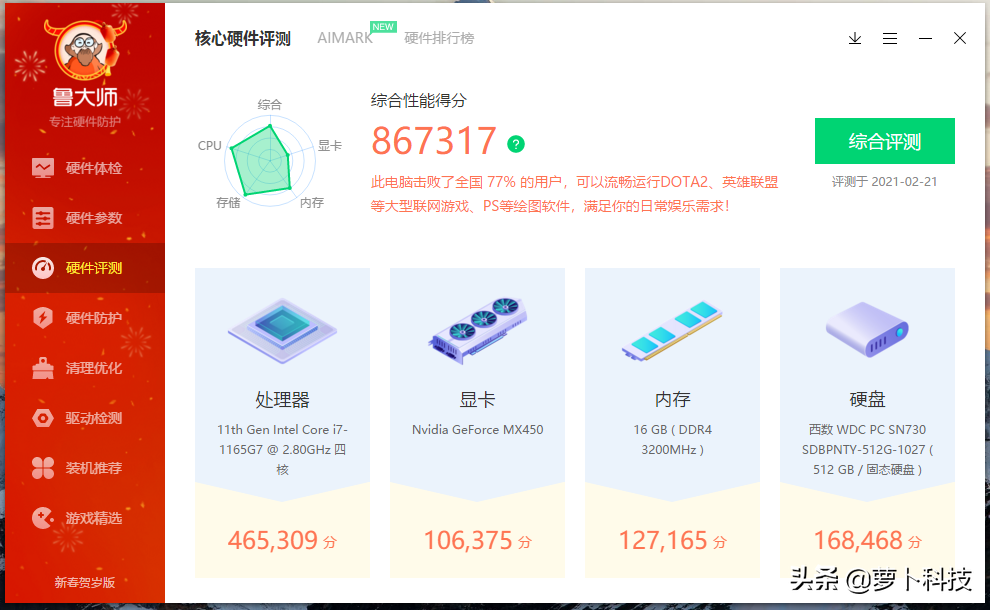Open 装机推荐 in the sidebar
This screenshot has width=990, height=610.
[85, 467]
